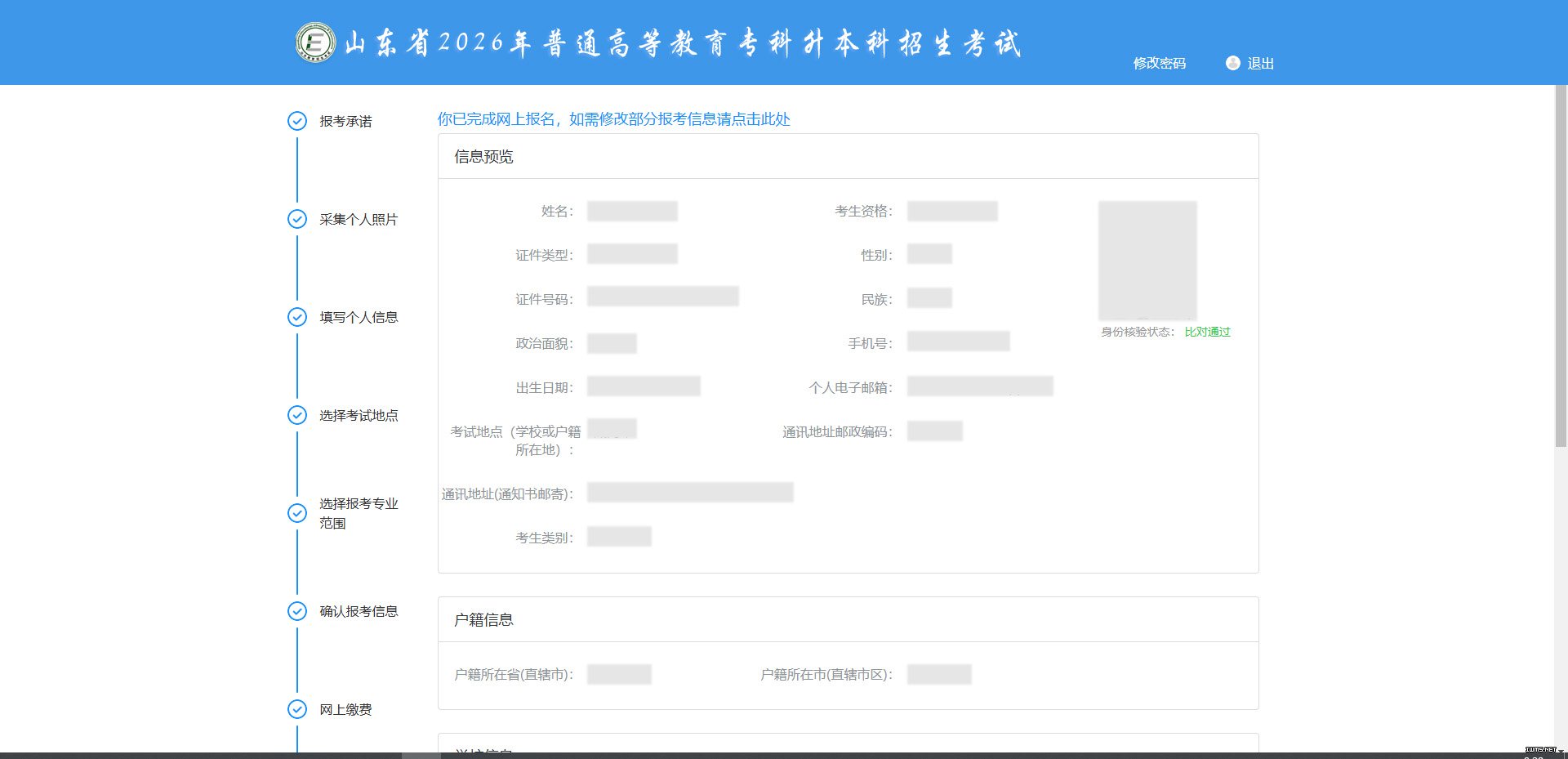
Task: Log out via the 退出 link
Action: coord(1260,63)
